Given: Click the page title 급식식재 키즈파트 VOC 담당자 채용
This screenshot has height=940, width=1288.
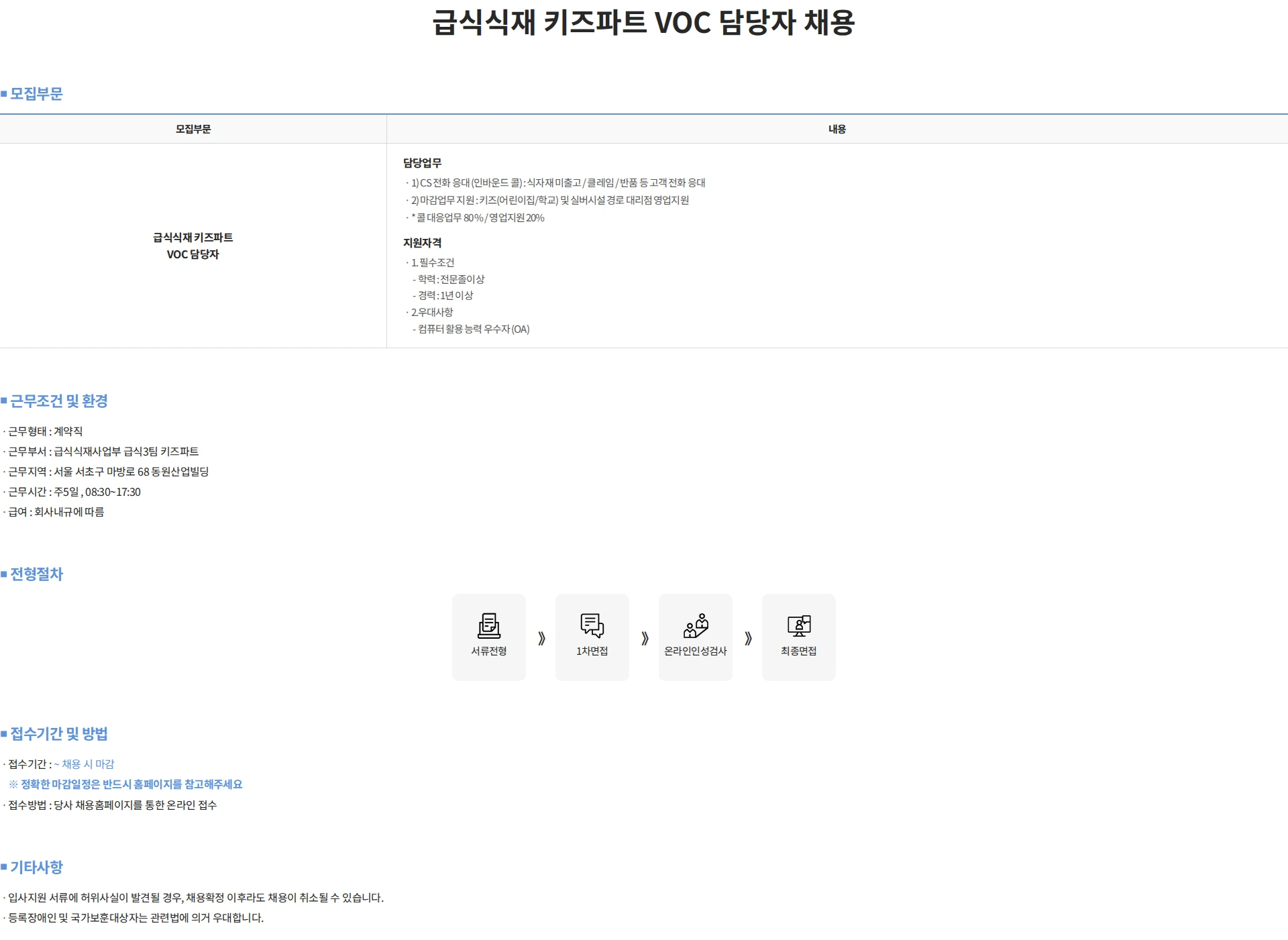Looking at the screenshot, I should [644, 22].
